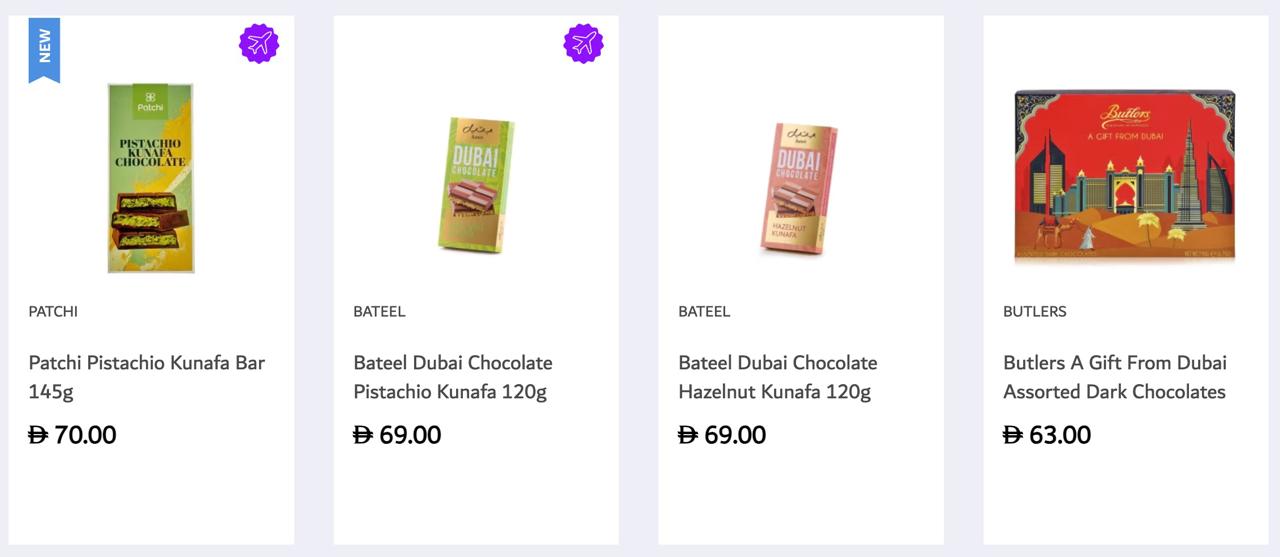1280x557 pixels.
Task: Open the pink Bateel Hazelnut Kunafa bar image
Action: (800, 187)
